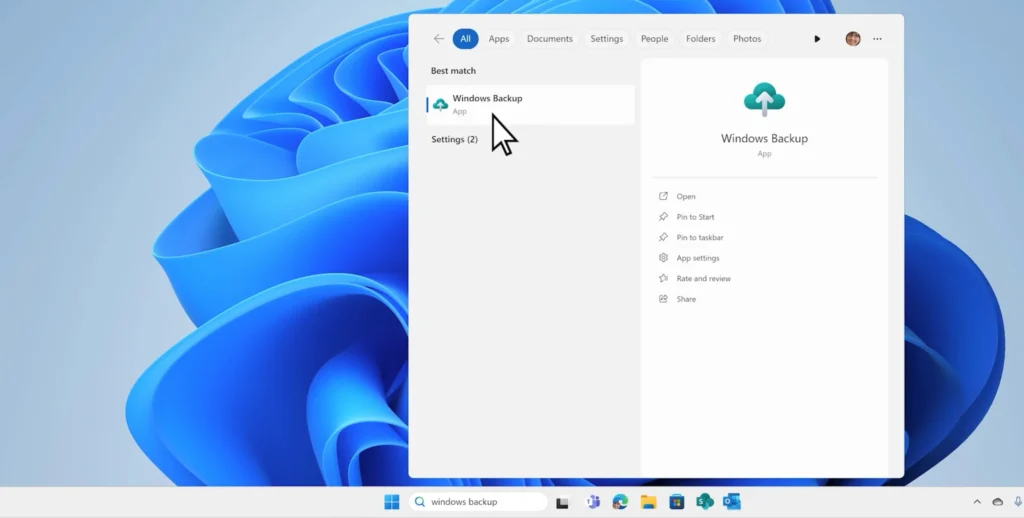This screenshot has width=1024, height=518.
Task: Open the Windows Start button
Action: [392, 502]
